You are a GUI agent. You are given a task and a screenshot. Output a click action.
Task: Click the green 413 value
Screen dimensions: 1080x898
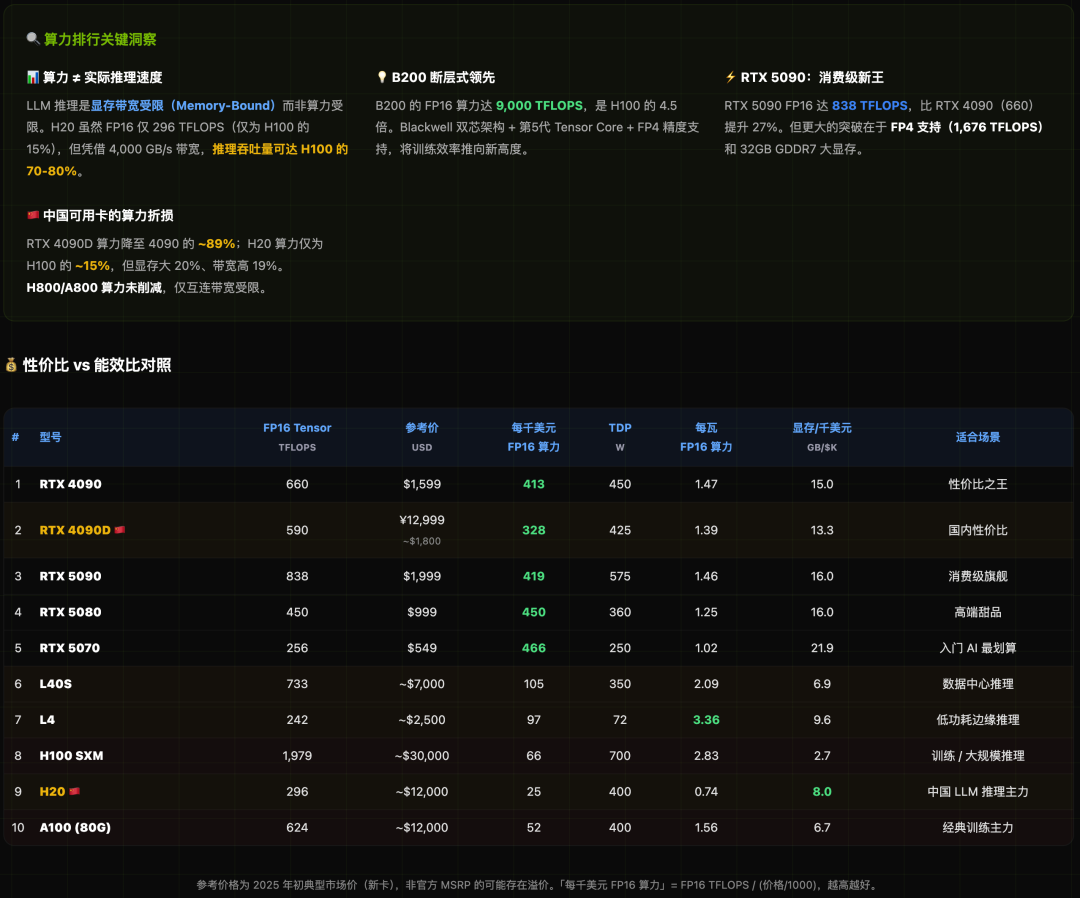[x=533, y=484]
